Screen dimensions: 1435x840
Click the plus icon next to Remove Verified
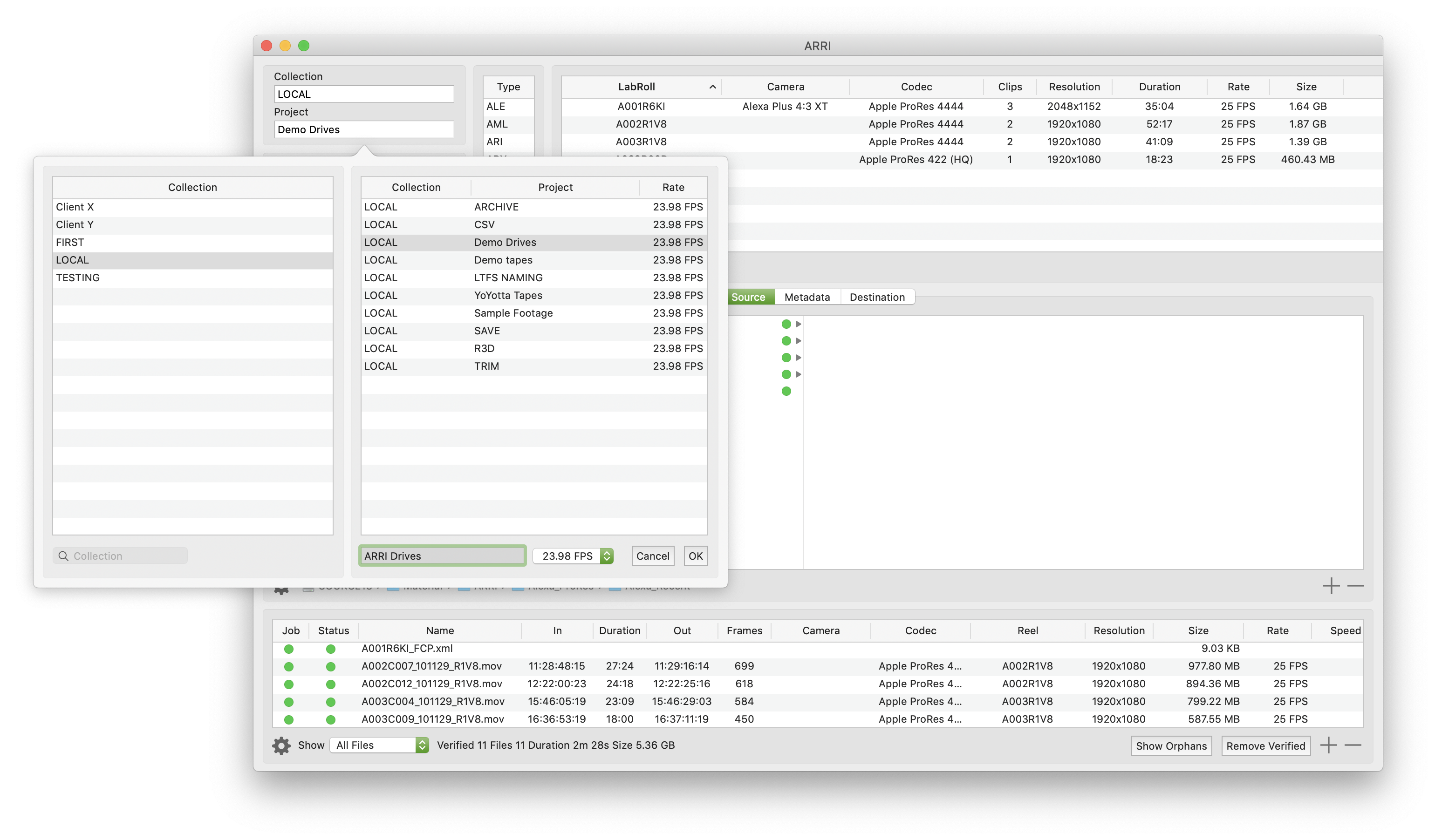tap(1328, 745)
